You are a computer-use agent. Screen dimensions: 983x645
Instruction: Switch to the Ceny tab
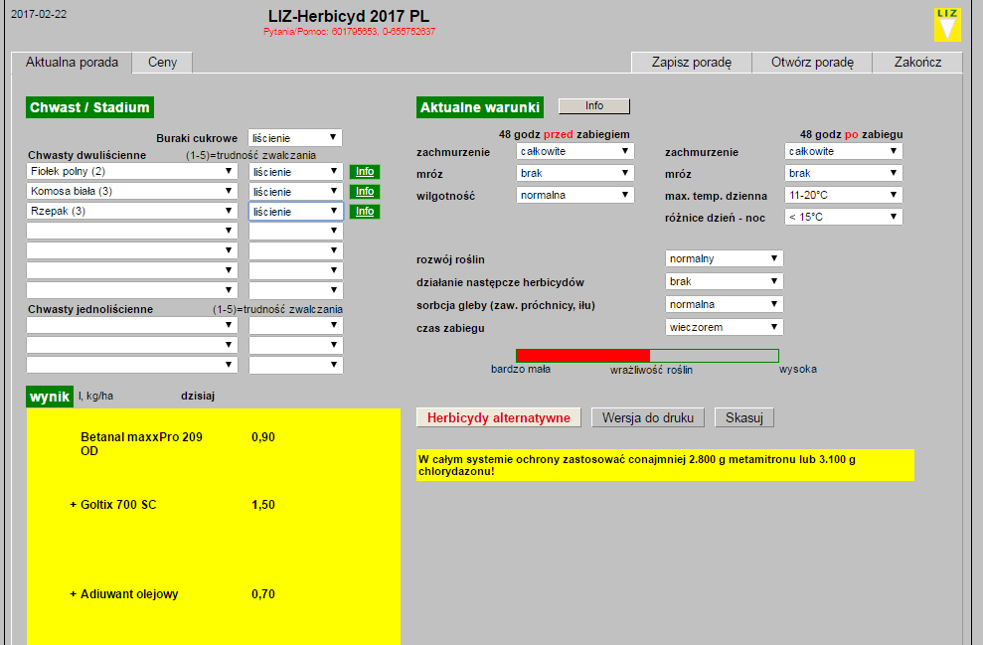pos(162,62)
